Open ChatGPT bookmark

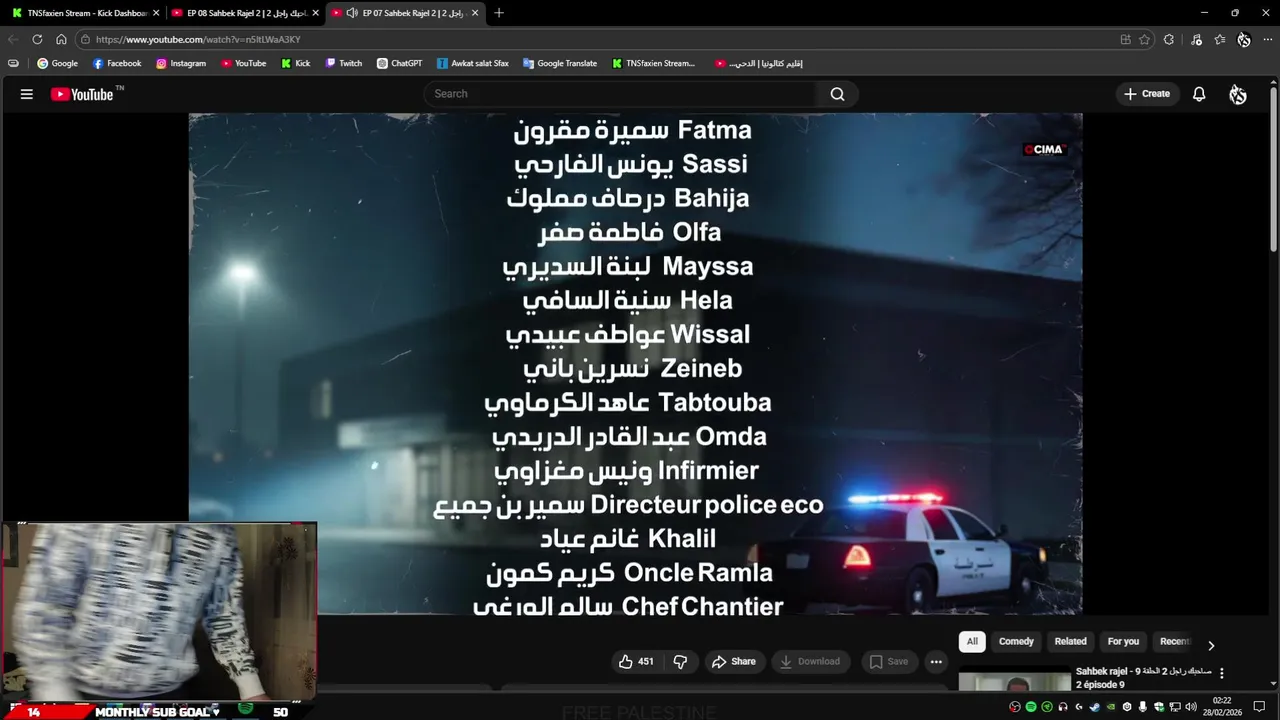(x=399, y=63)
